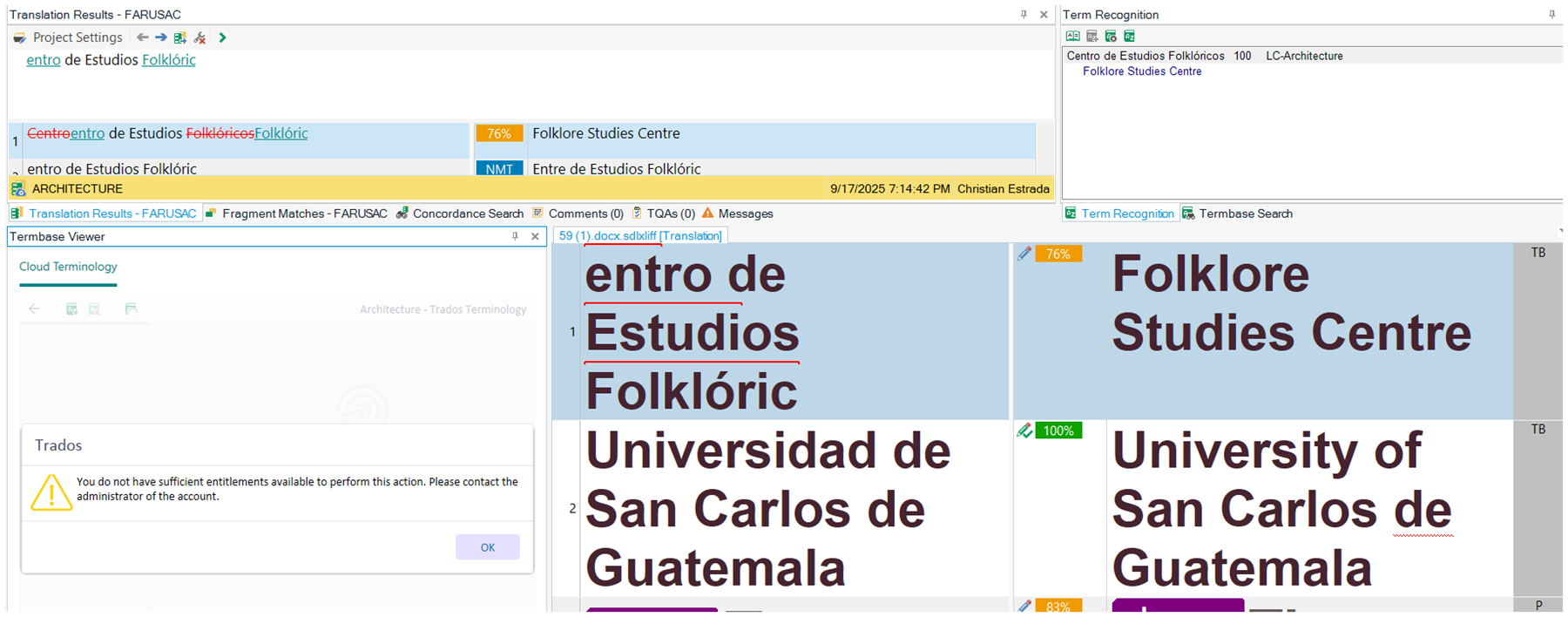Click the user name Christian Estrada
This screenshot has width=1568, height=617.
(1004, 188)
